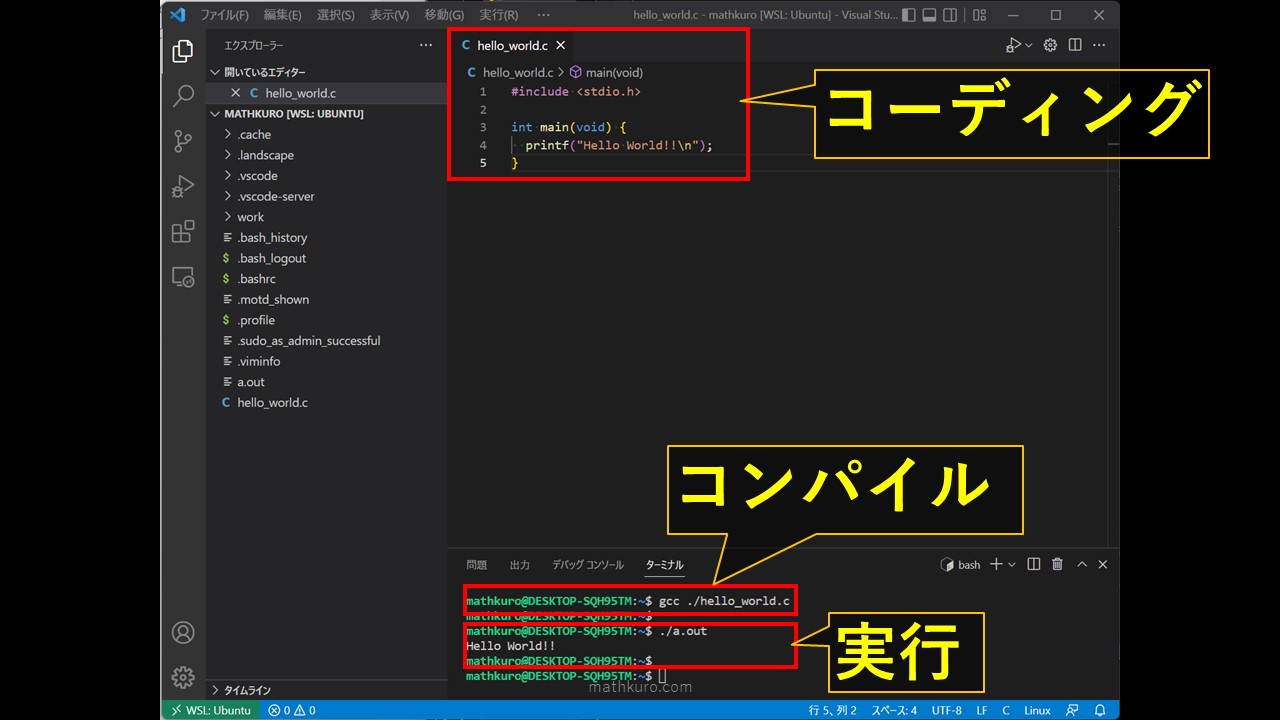
Task: Change the LF end of line setting
Action: tap(981, 710)
